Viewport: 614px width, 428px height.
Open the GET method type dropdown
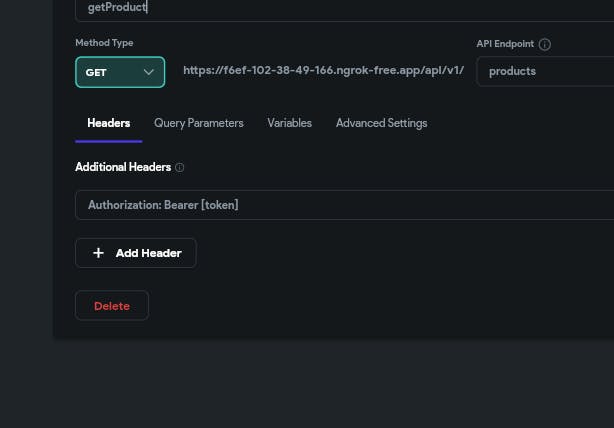(120, 72)
